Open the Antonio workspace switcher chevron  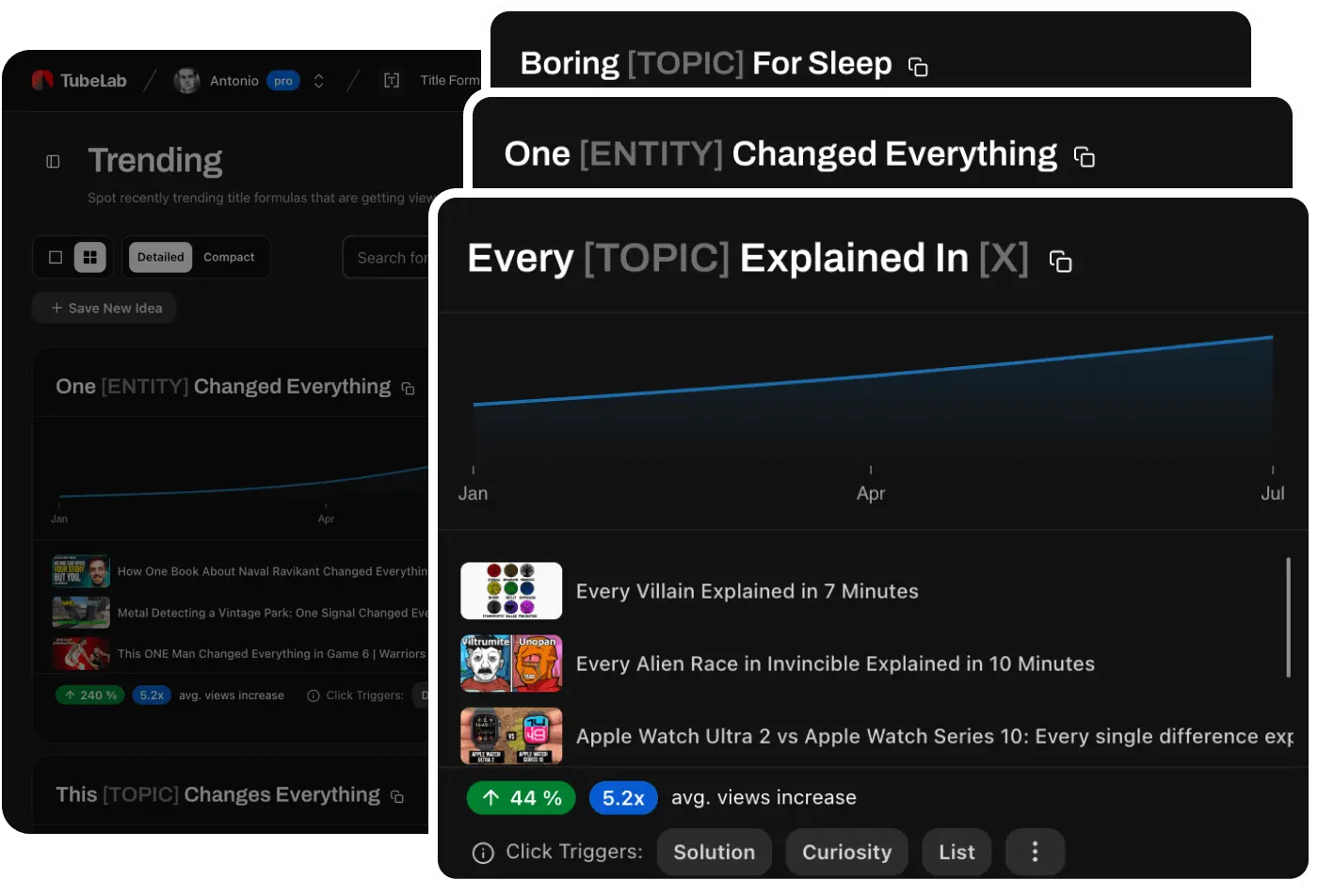coord(319,80)
